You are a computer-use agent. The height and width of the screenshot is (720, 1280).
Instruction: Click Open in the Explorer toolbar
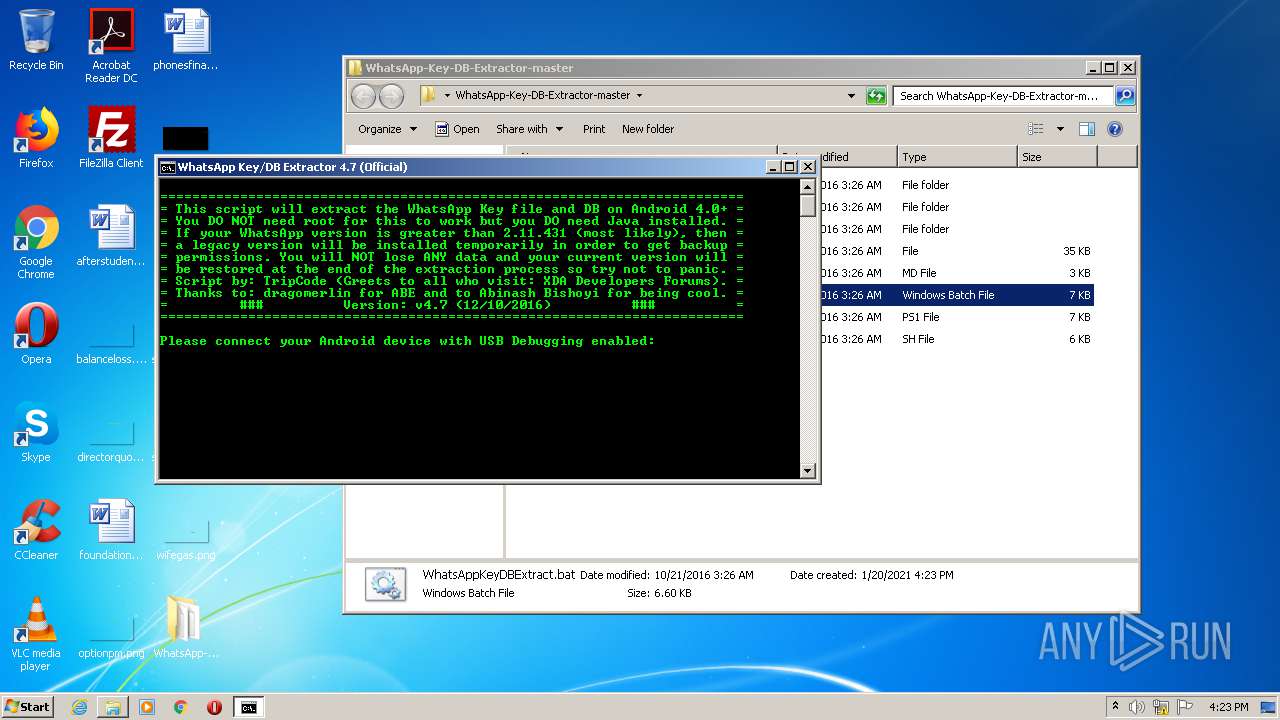point(457,129)
